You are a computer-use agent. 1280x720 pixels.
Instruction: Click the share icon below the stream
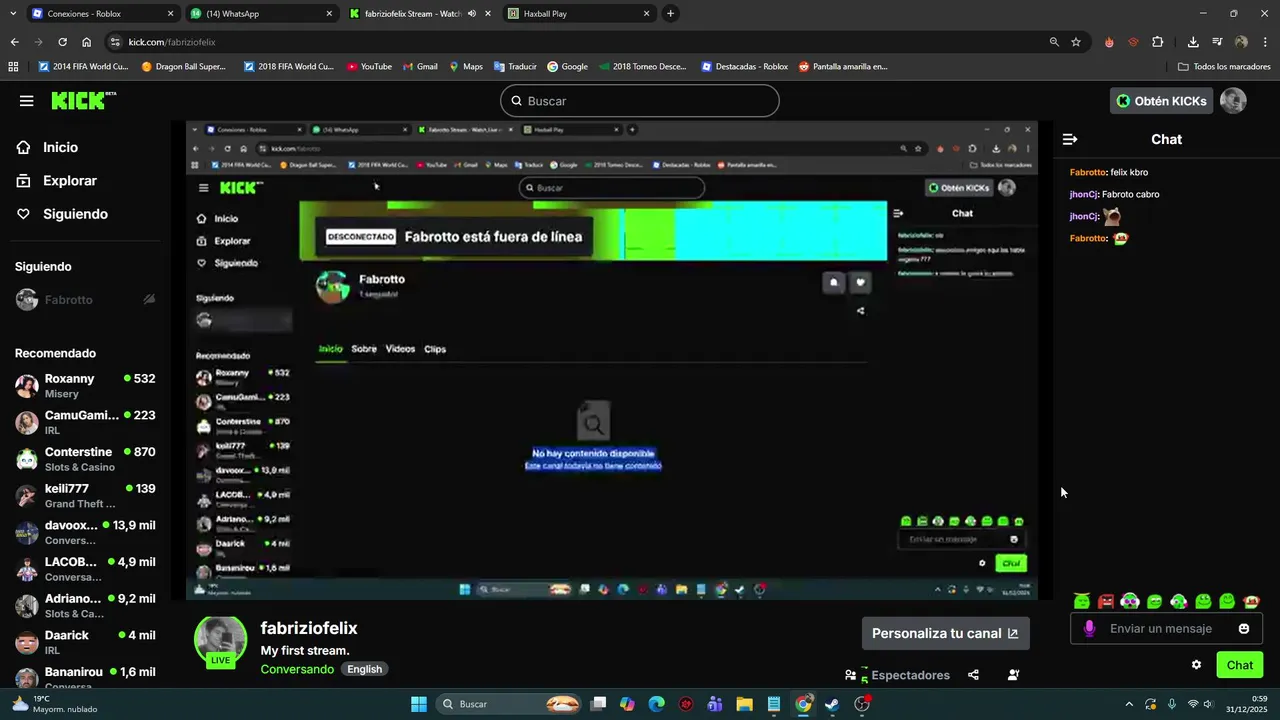(x=973, y=675)
